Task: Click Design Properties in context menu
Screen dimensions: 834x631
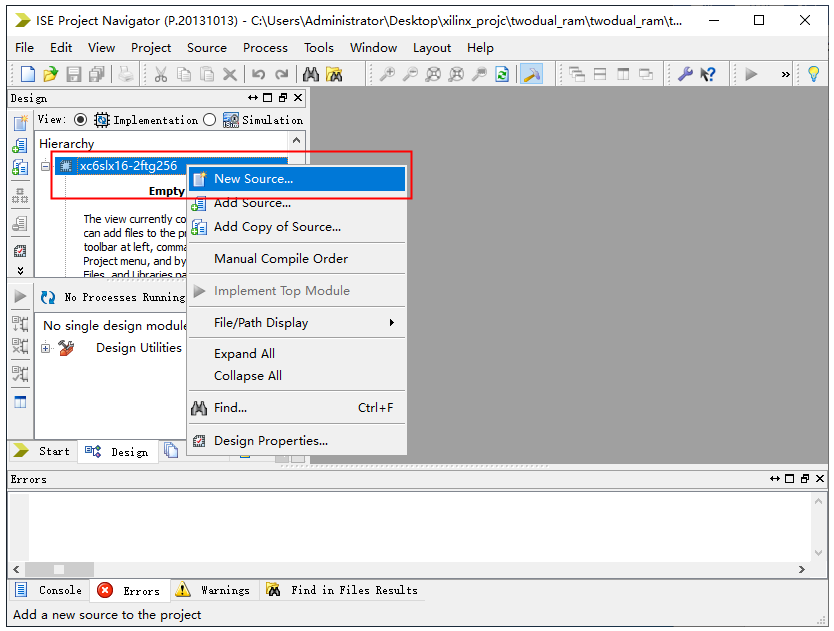Action: coord(270,441)
